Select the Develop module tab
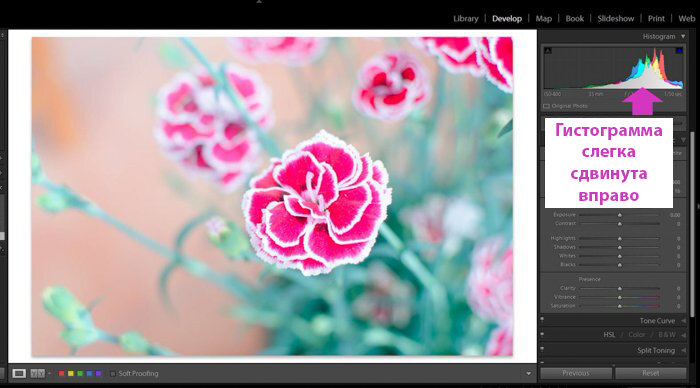This screenshot has width=700, height=388. point(507,18)
